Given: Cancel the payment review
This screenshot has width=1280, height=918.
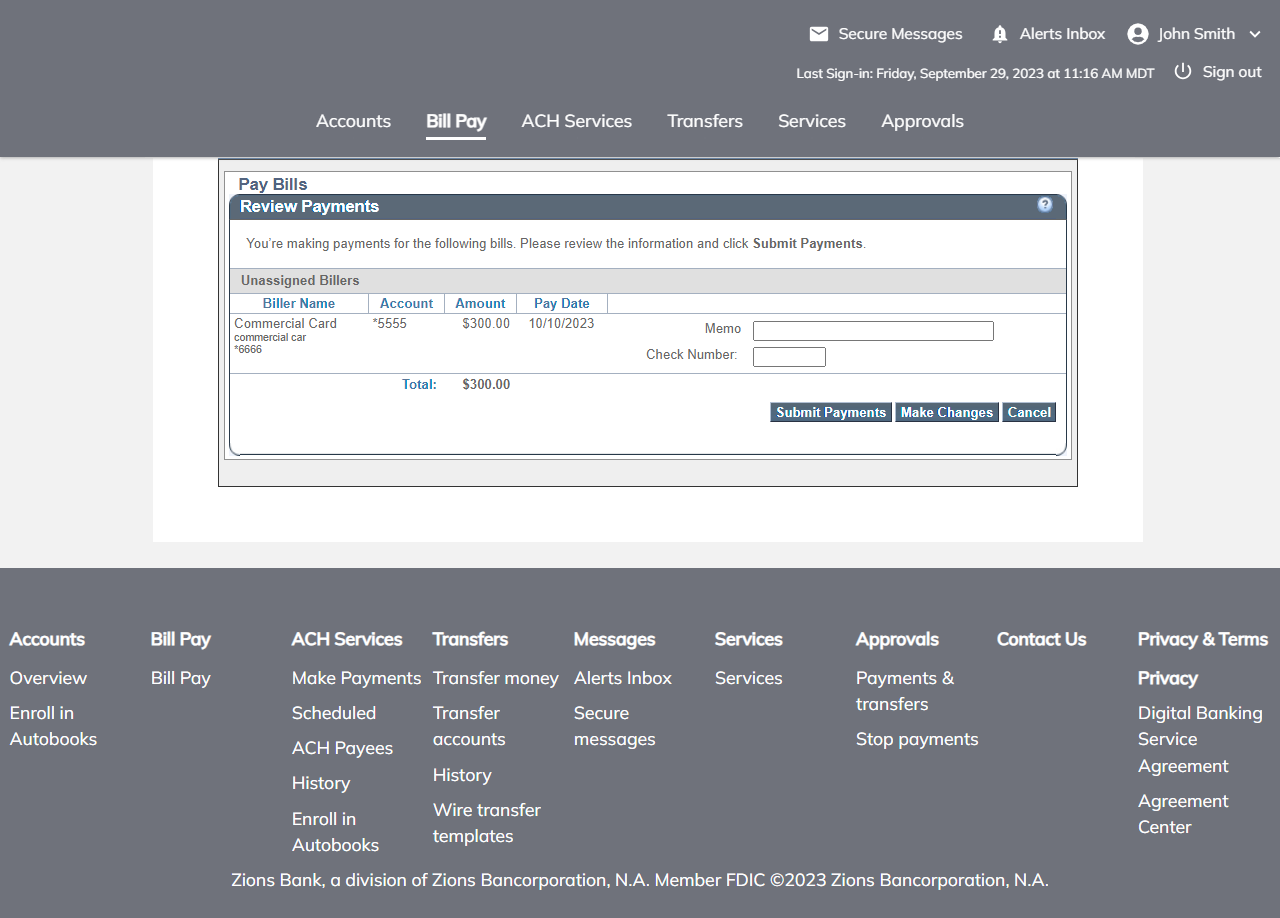Looking at the screenshot, I should pos(1029,412).
